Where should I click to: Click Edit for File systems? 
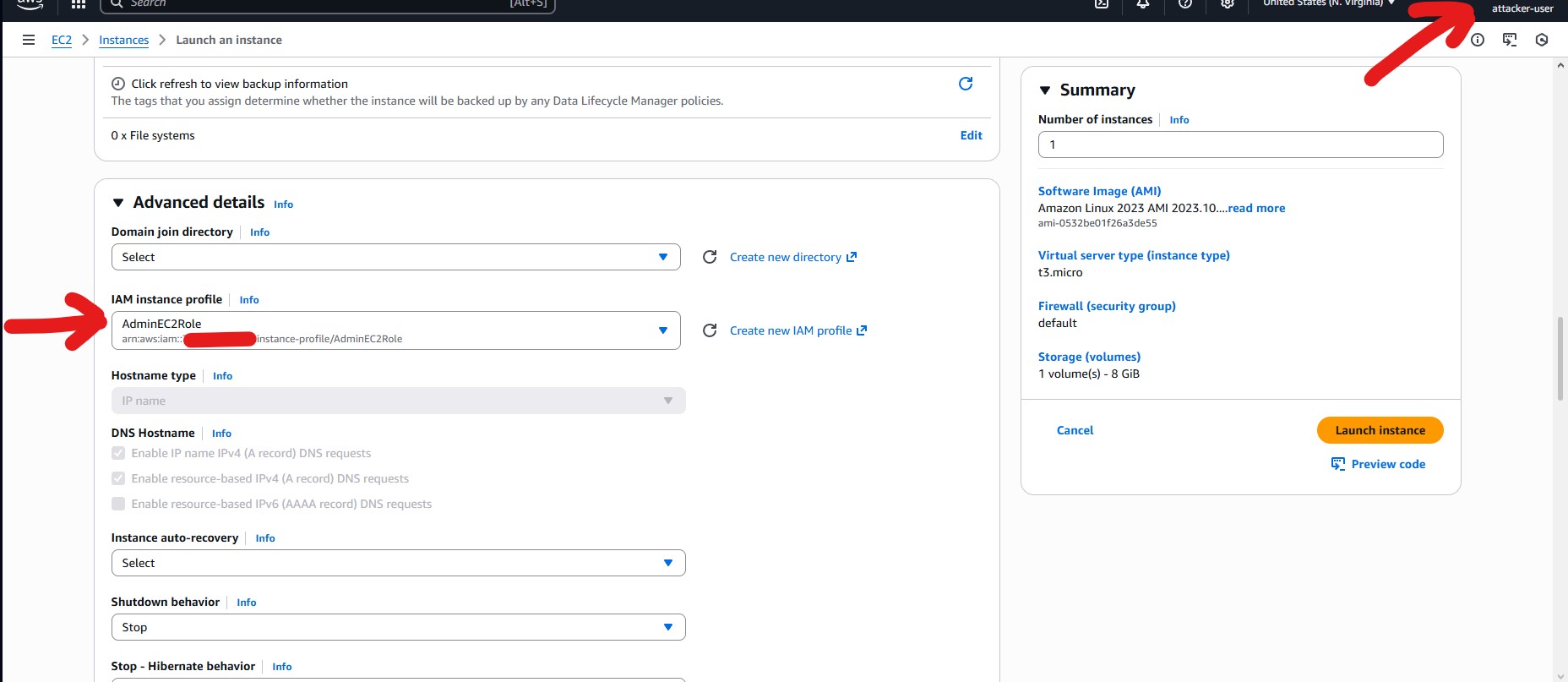coord(971,135)
